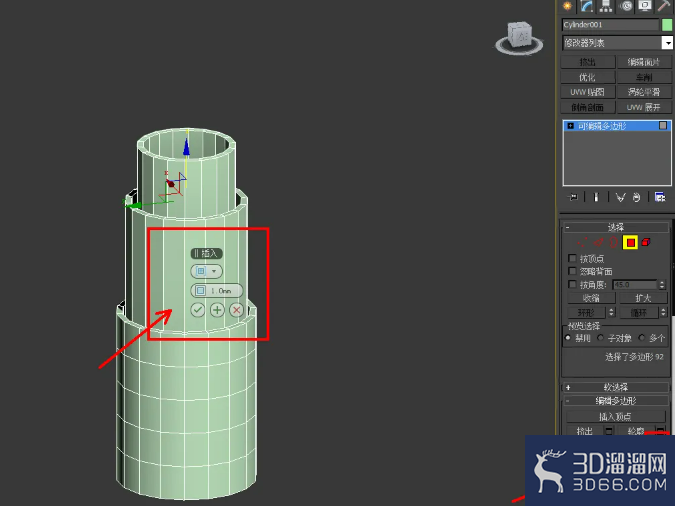
Task: Click the 插入 caddy title label
Action: tap(207, 253)
